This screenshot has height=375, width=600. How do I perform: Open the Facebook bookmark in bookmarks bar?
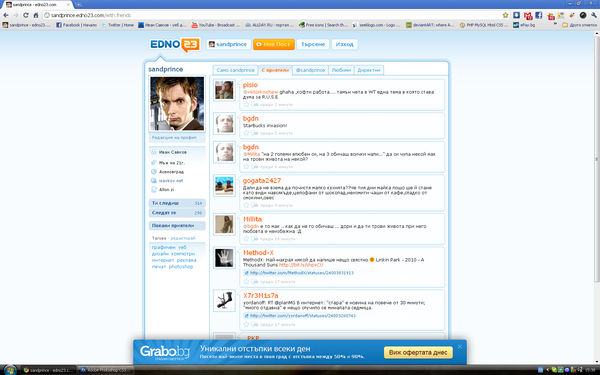click(76, 25)
